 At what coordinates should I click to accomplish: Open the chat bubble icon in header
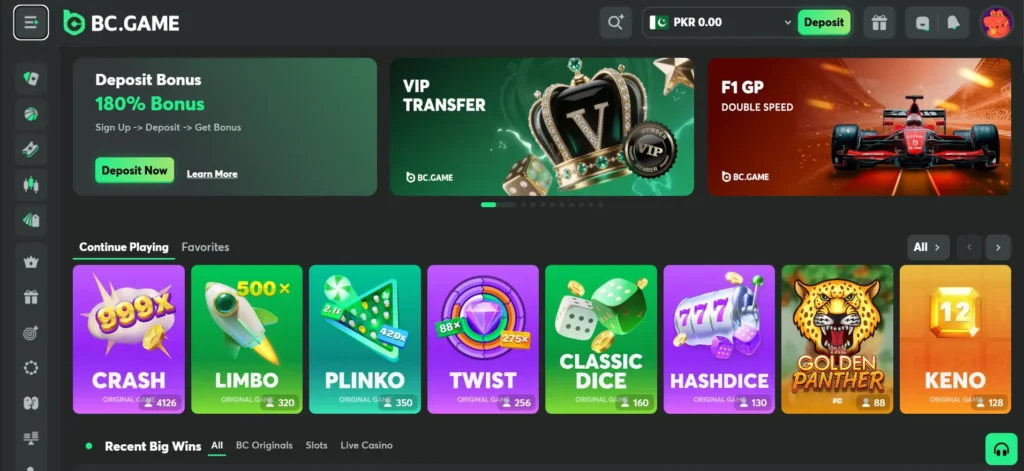tap(922, 23)
